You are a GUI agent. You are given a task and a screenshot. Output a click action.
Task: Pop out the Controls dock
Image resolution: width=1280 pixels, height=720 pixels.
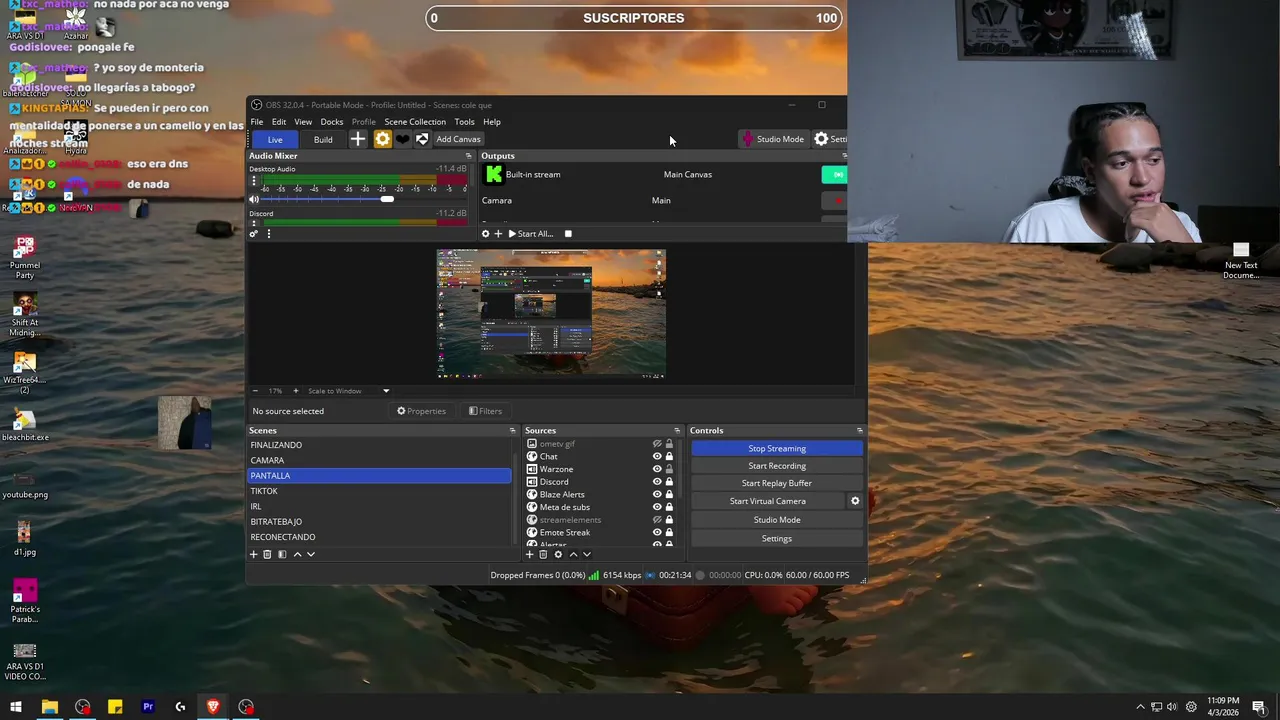pyautogui.click(x=859, y=430)
